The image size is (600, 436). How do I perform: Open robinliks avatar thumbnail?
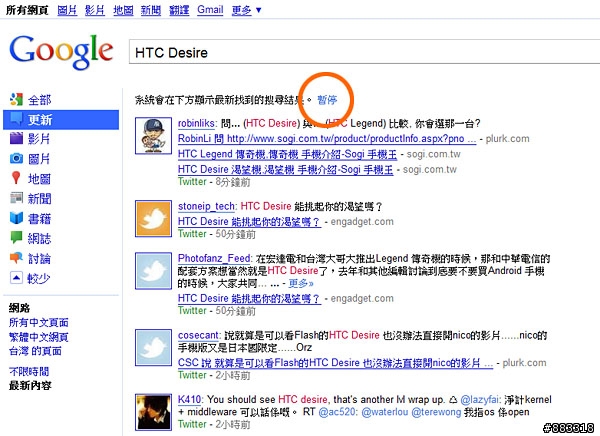153,136
